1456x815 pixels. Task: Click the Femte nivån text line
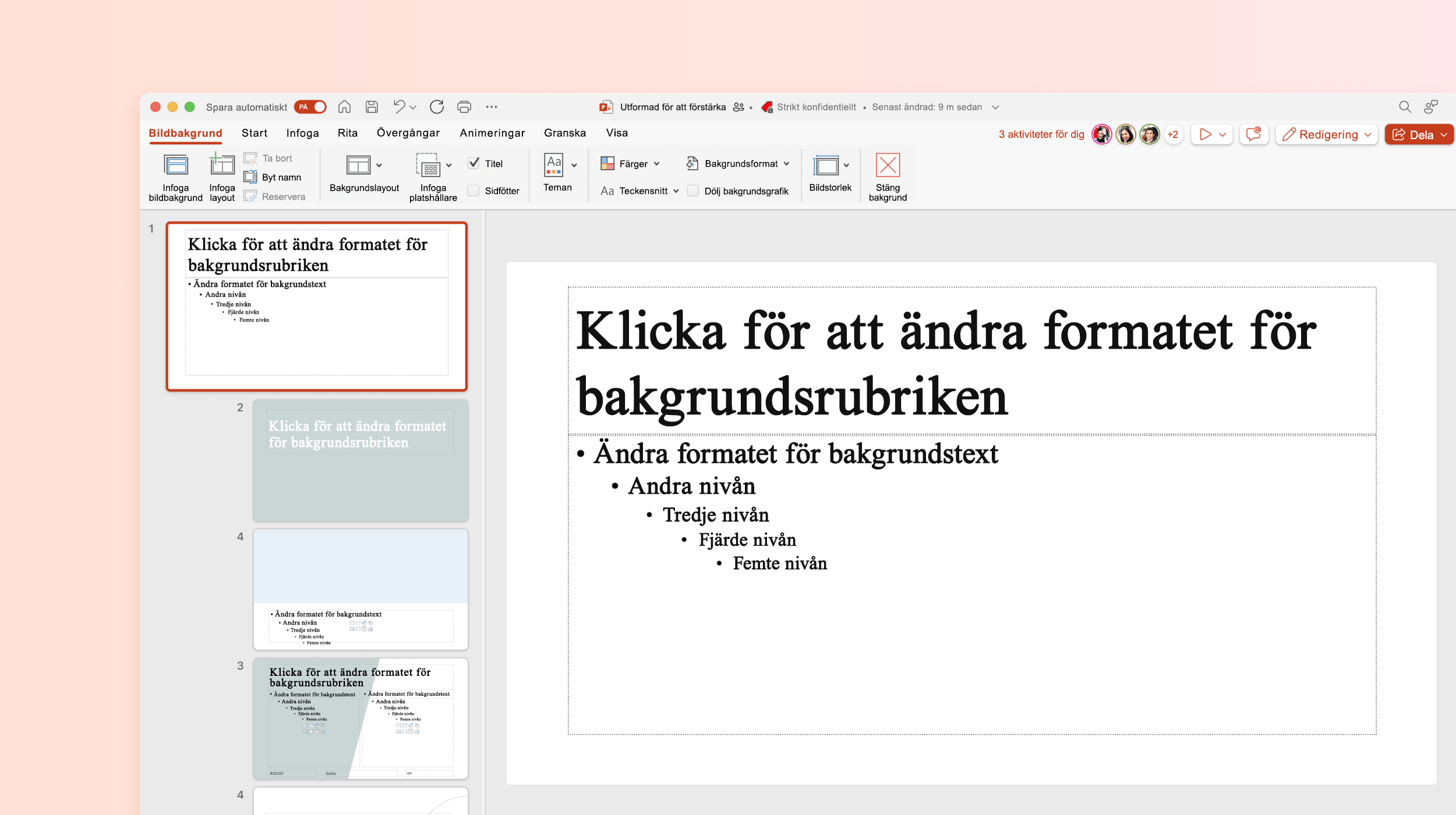pyautogui.click(x=780, y=564)
